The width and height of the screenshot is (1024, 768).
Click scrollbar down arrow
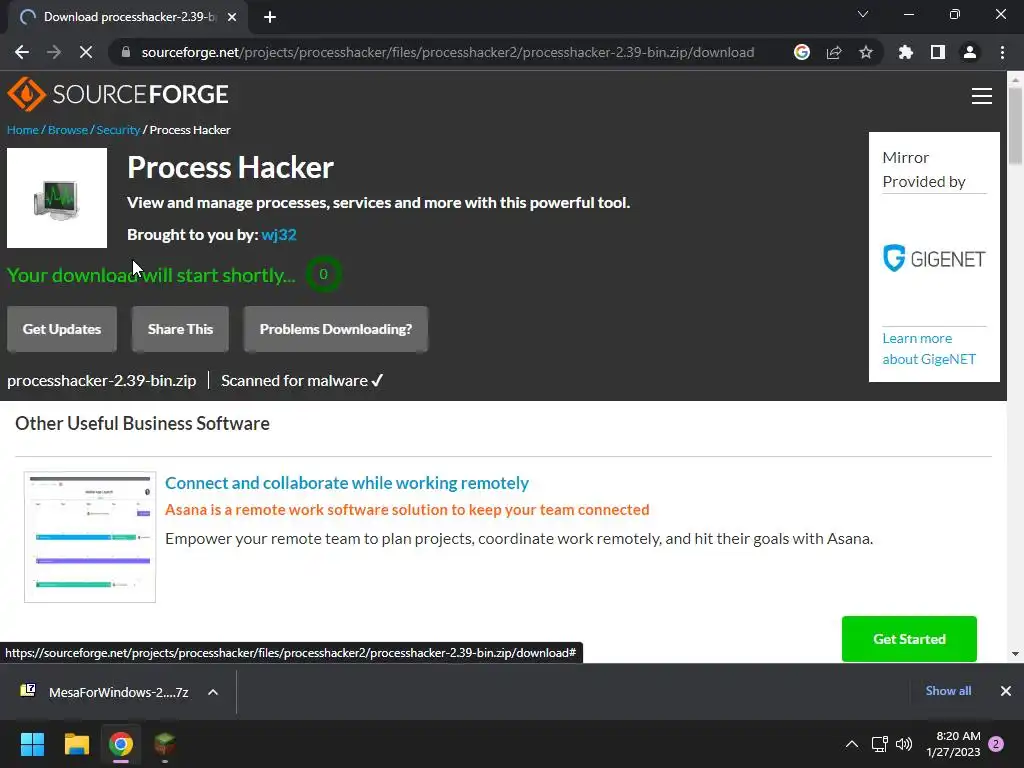click(1015, 653)
